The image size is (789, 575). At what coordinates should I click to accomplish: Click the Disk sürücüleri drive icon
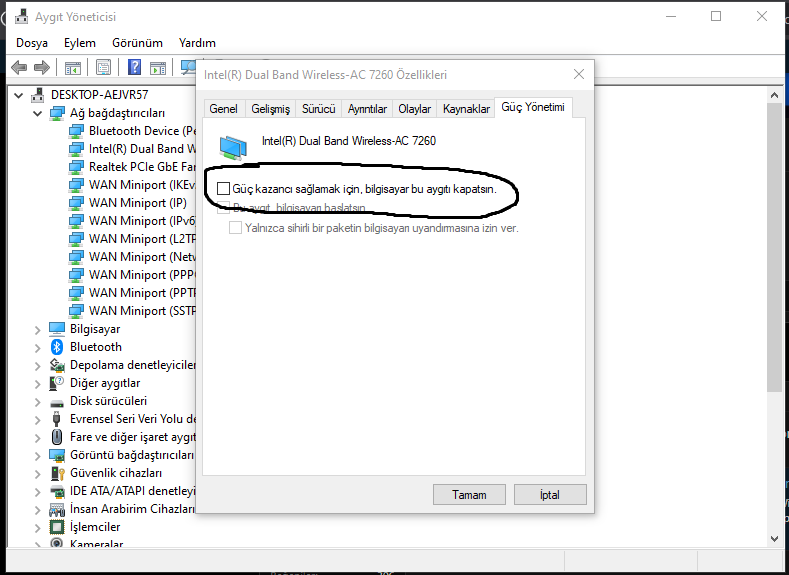[x=57, y=403]
